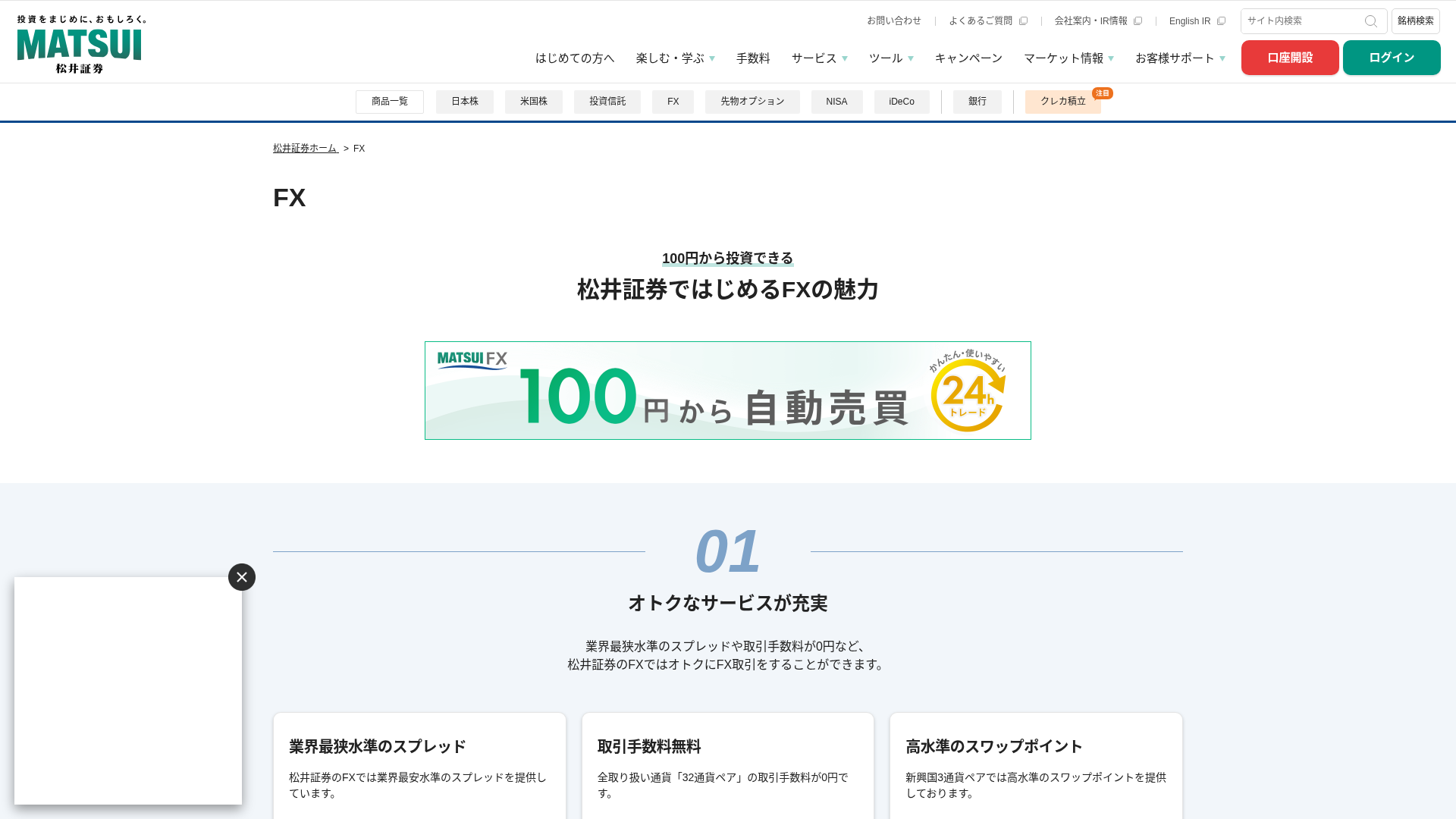This screenshot has height=819, width=1456.
Task: Expand the ツール dropdown menu
Action: [891, 58]
